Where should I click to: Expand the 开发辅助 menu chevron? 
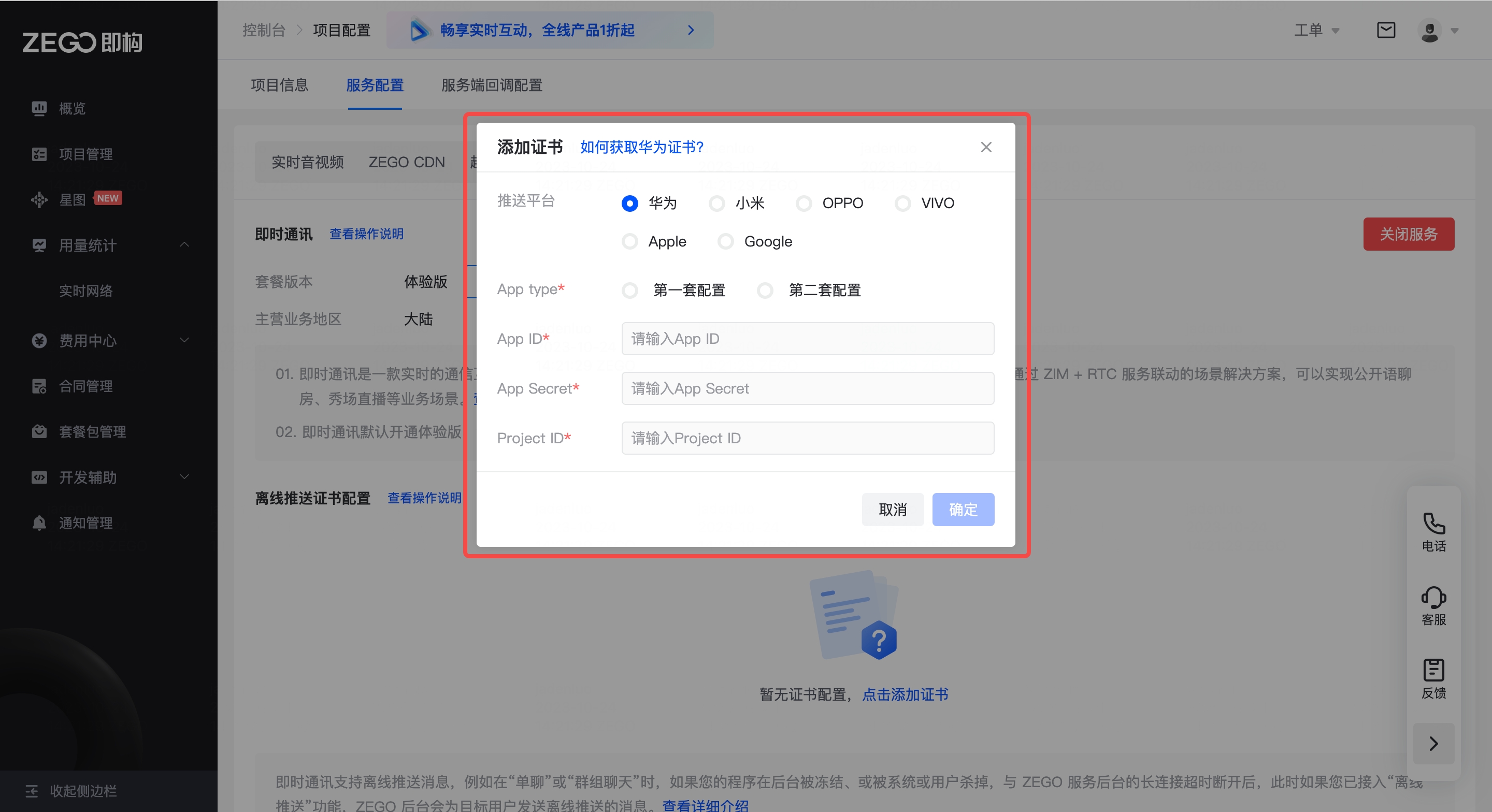(x=185, y=476)
